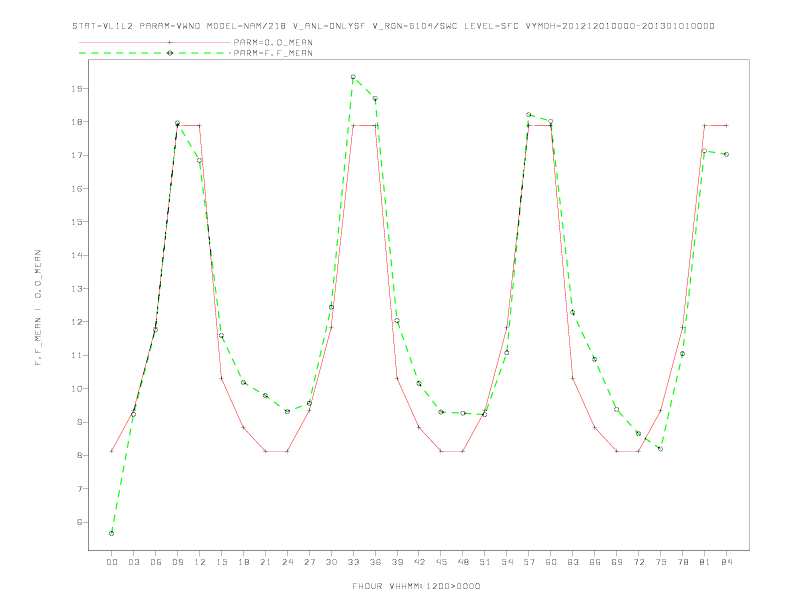This screenshot has width=792, height=612.
Task: Select green F.F_MEAN marker at hour 75
Action: pos(661,449)
